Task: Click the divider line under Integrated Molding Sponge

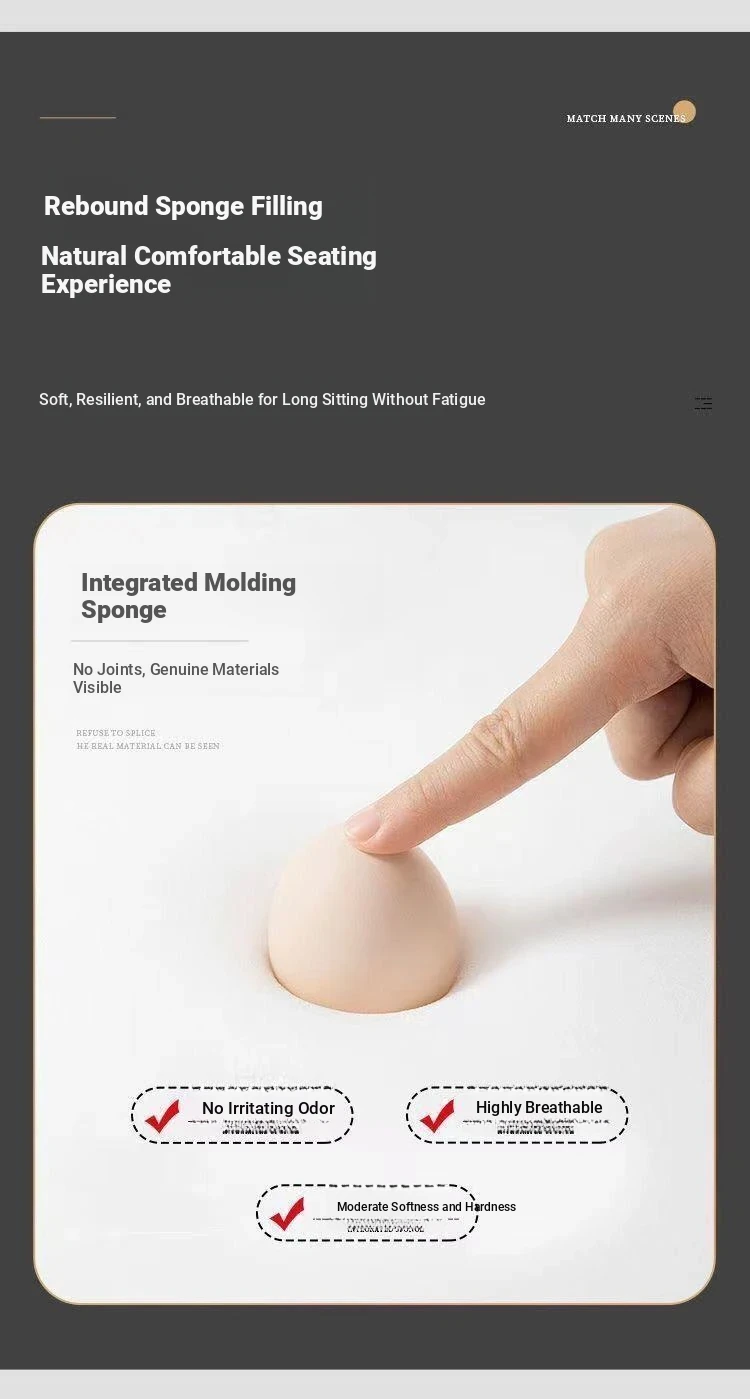Action: coord(160,641)
